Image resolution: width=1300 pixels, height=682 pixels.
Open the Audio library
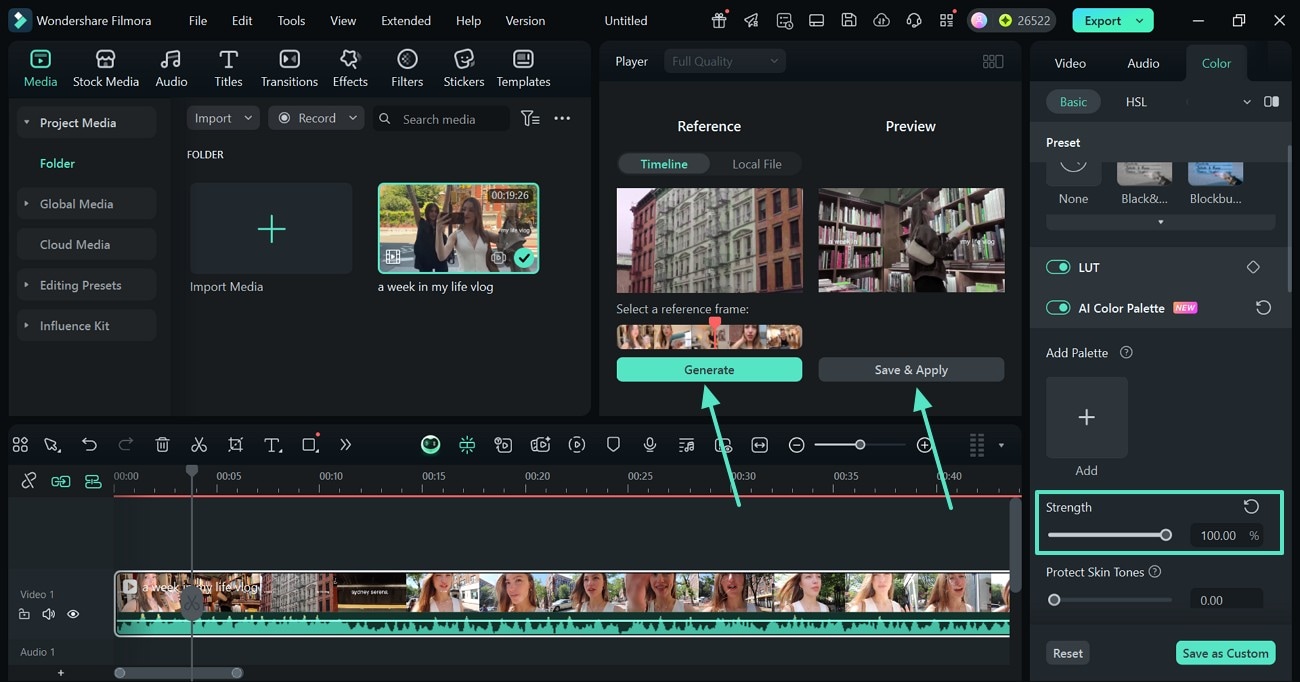171,68
